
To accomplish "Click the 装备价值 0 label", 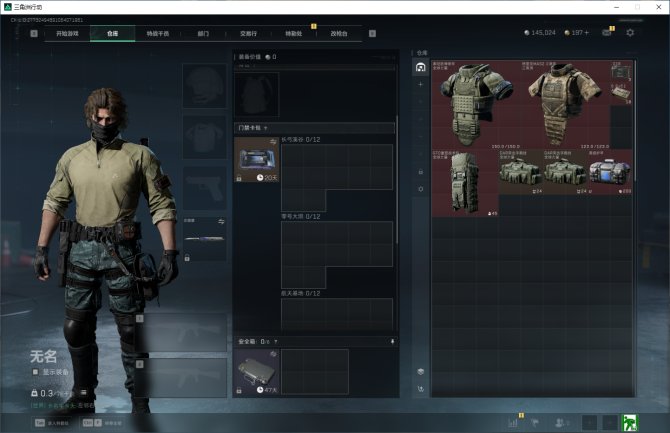I will pyautogui.click(x=257, y=57).
